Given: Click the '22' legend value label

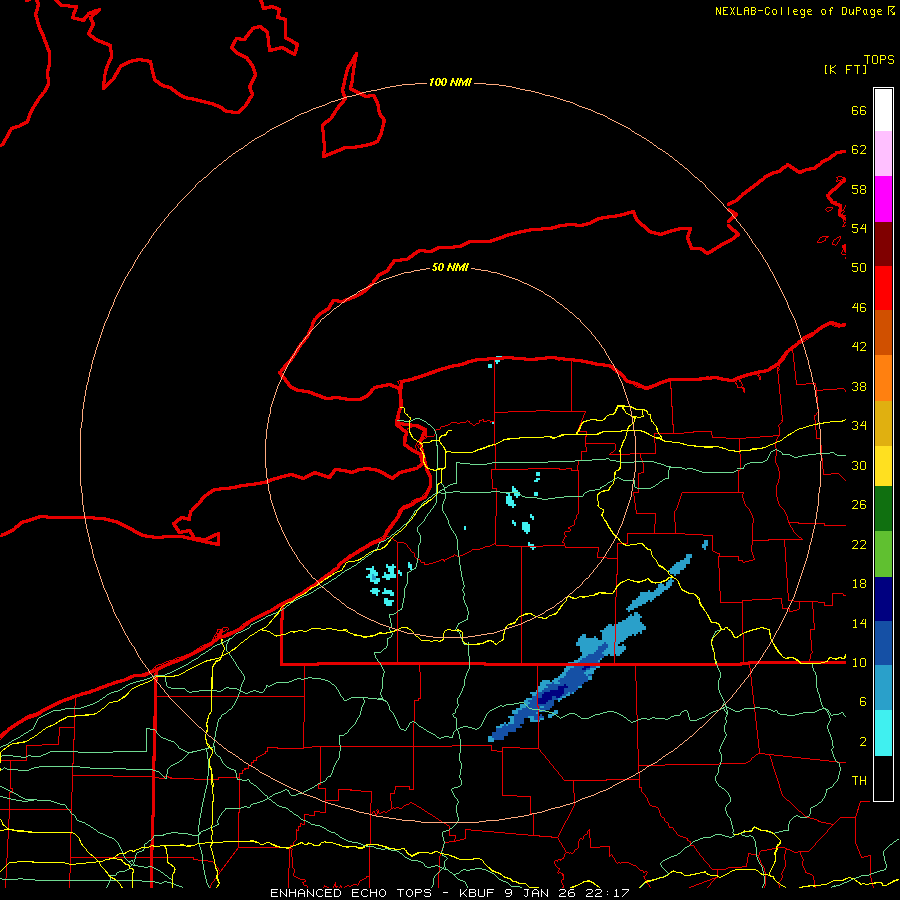Looking at the screenshot, I should tap(859, 545).
